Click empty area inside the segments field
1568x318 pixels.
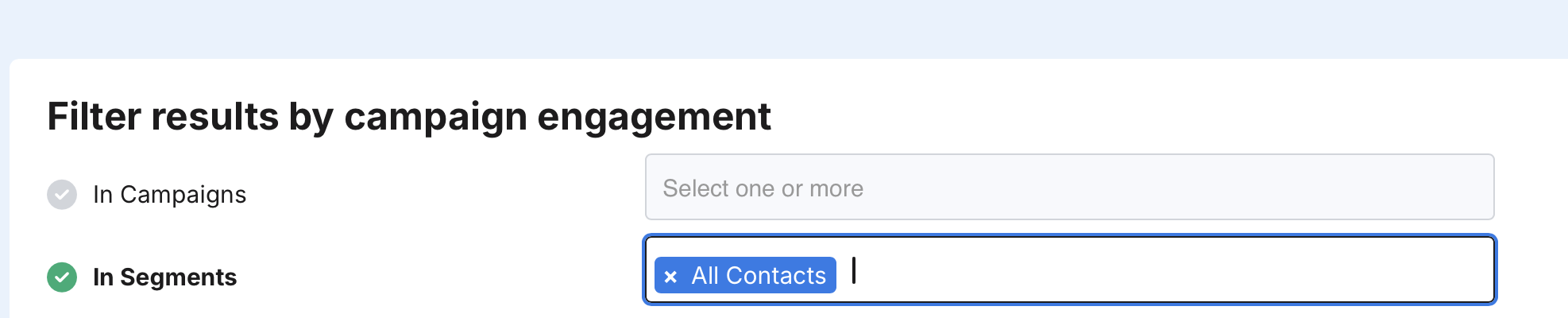pyautogui.click(x=1191, y=270)
